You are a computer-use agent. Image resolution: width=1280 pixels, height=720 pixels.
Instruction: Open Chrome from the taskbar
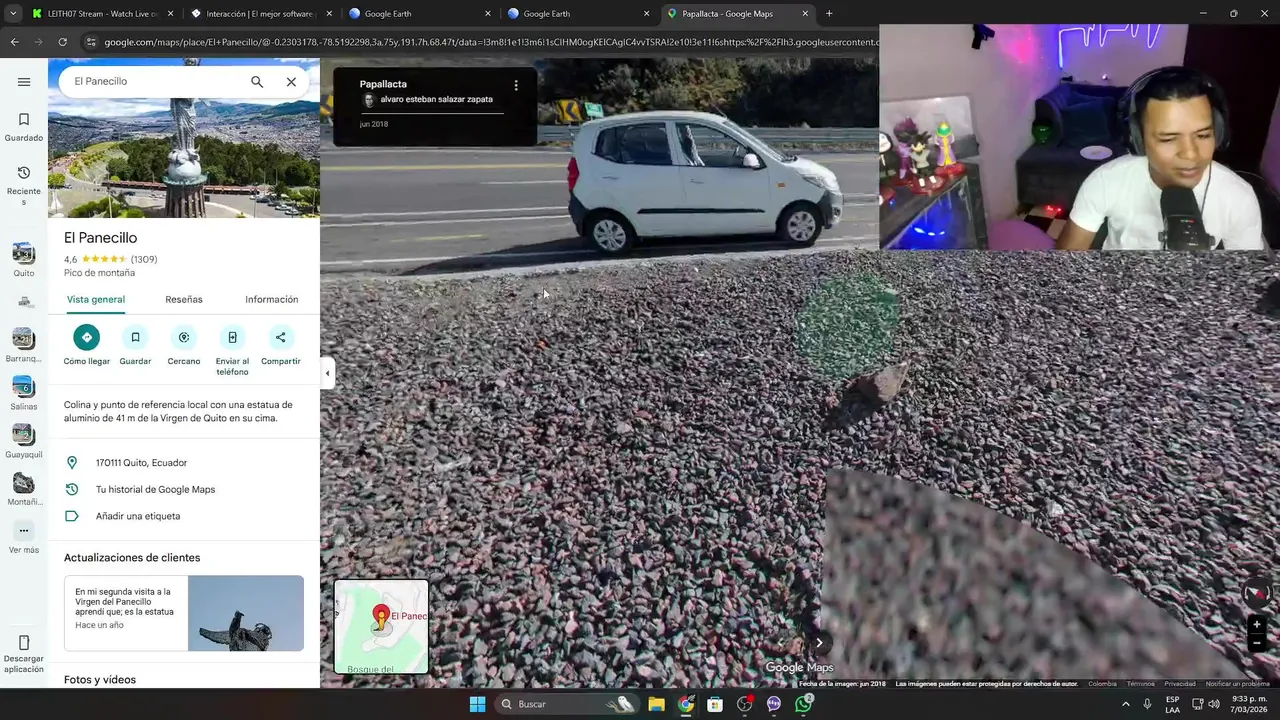(686, 704)
